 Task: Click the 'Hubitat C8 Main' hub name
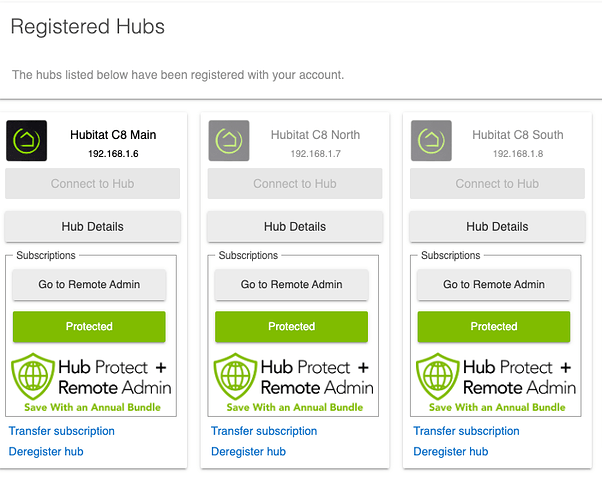113,135
